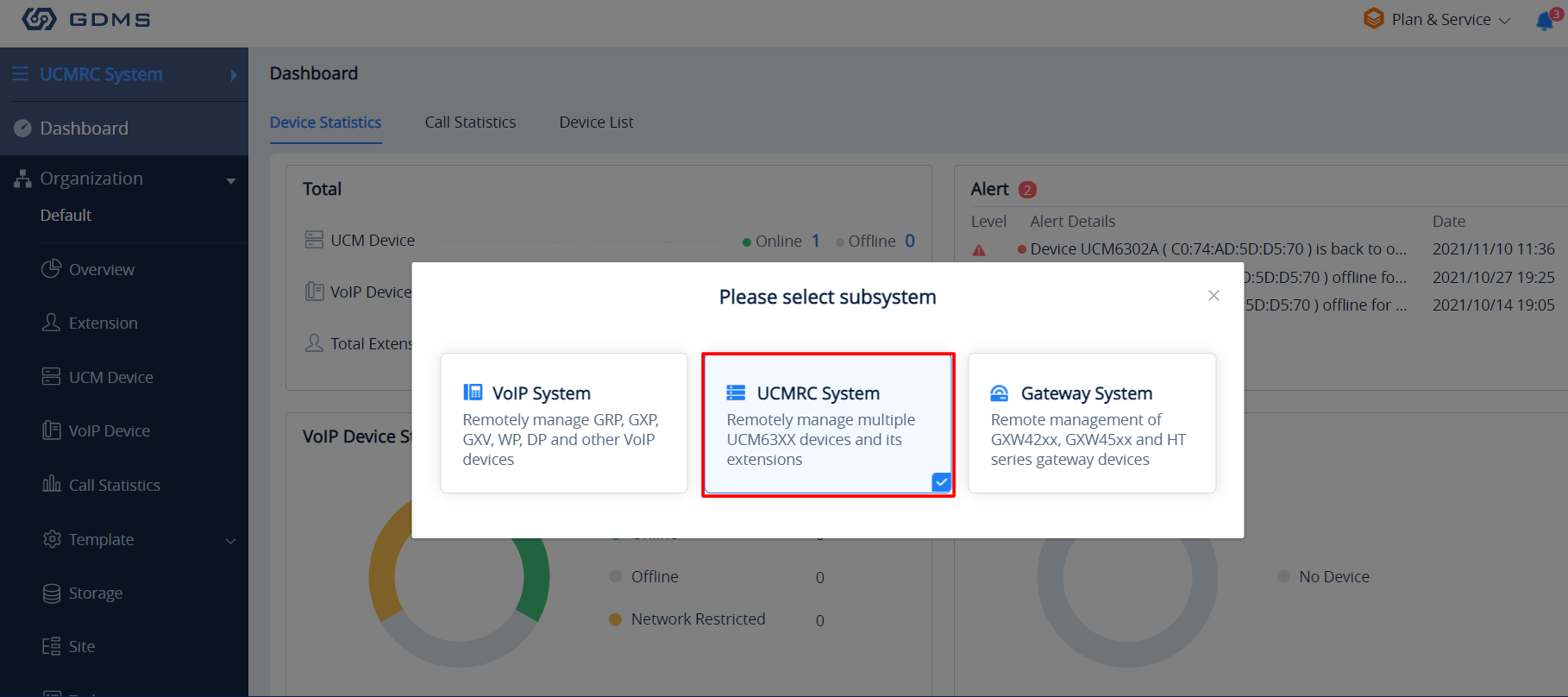1568x697 pixels.
Task: Expand the Template submenu chevron
Action: tap(231, 541)
